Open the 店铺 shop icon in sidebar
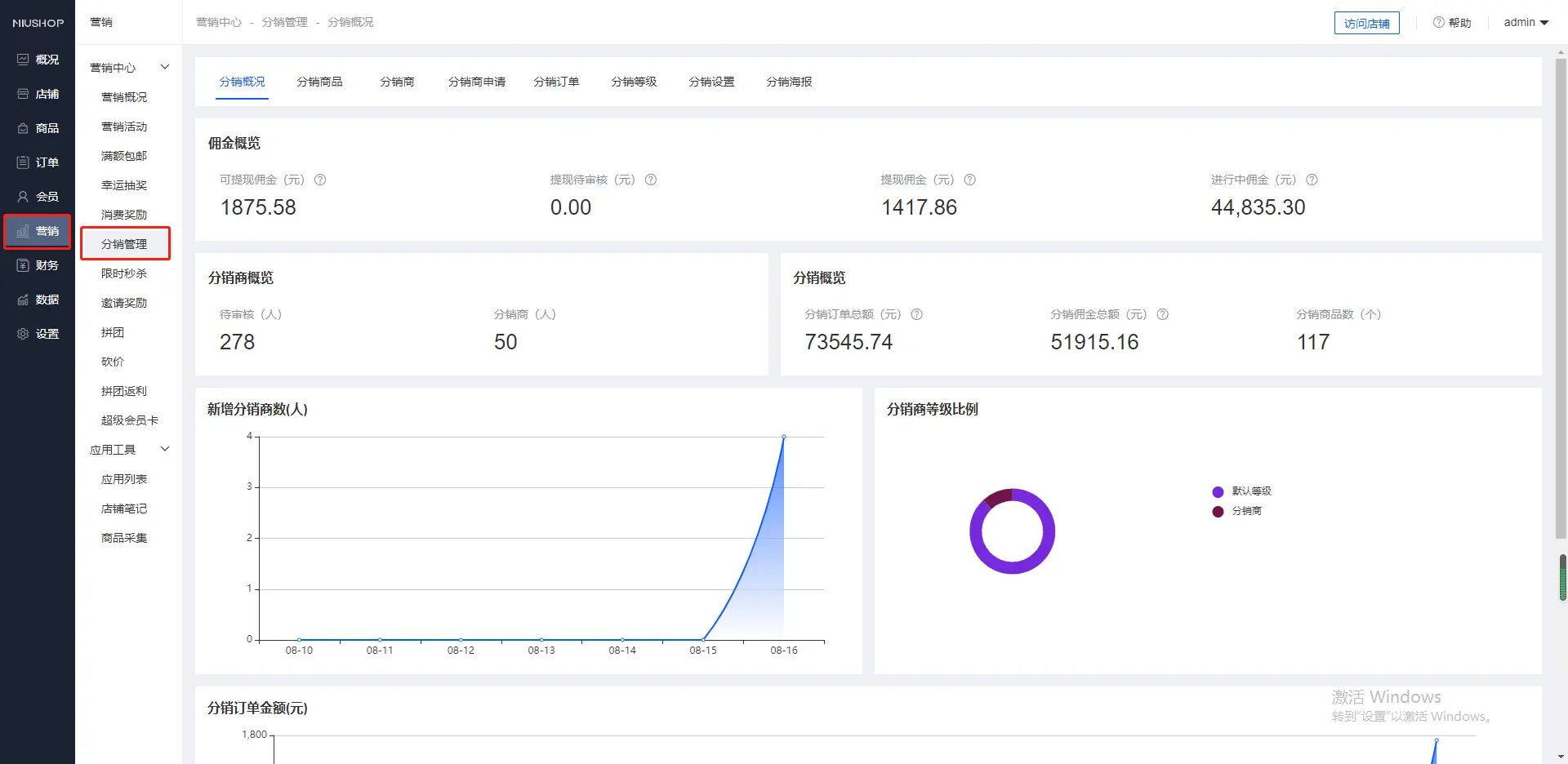The image size is (1568, 764). (x=23, y=94)
